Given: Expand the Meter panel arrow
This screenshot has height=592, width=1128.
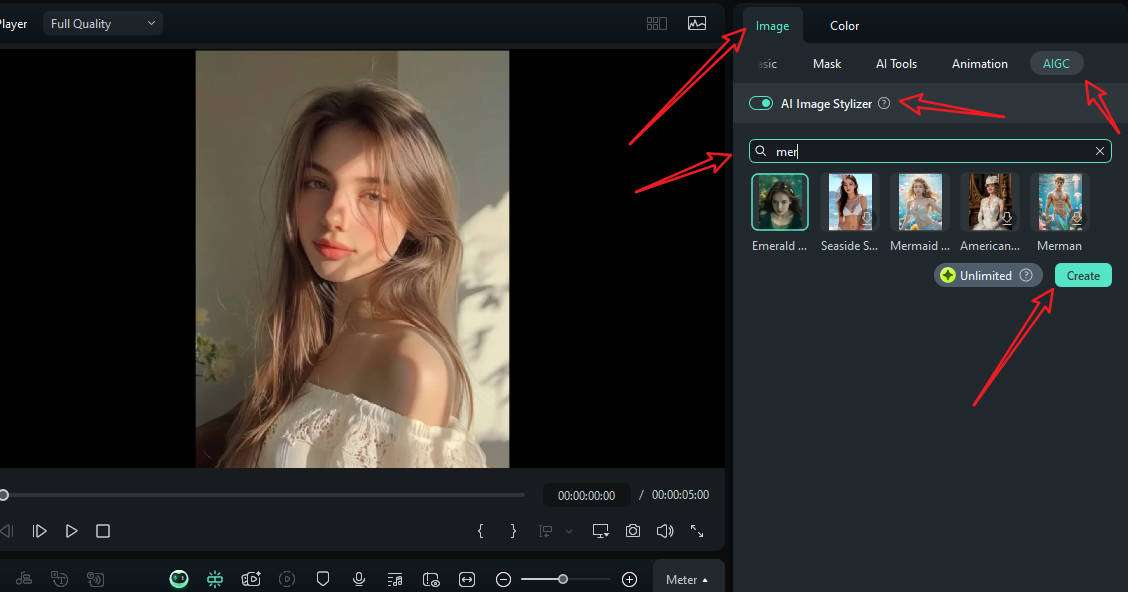Looking at the screenshot, I should (705, 580).
